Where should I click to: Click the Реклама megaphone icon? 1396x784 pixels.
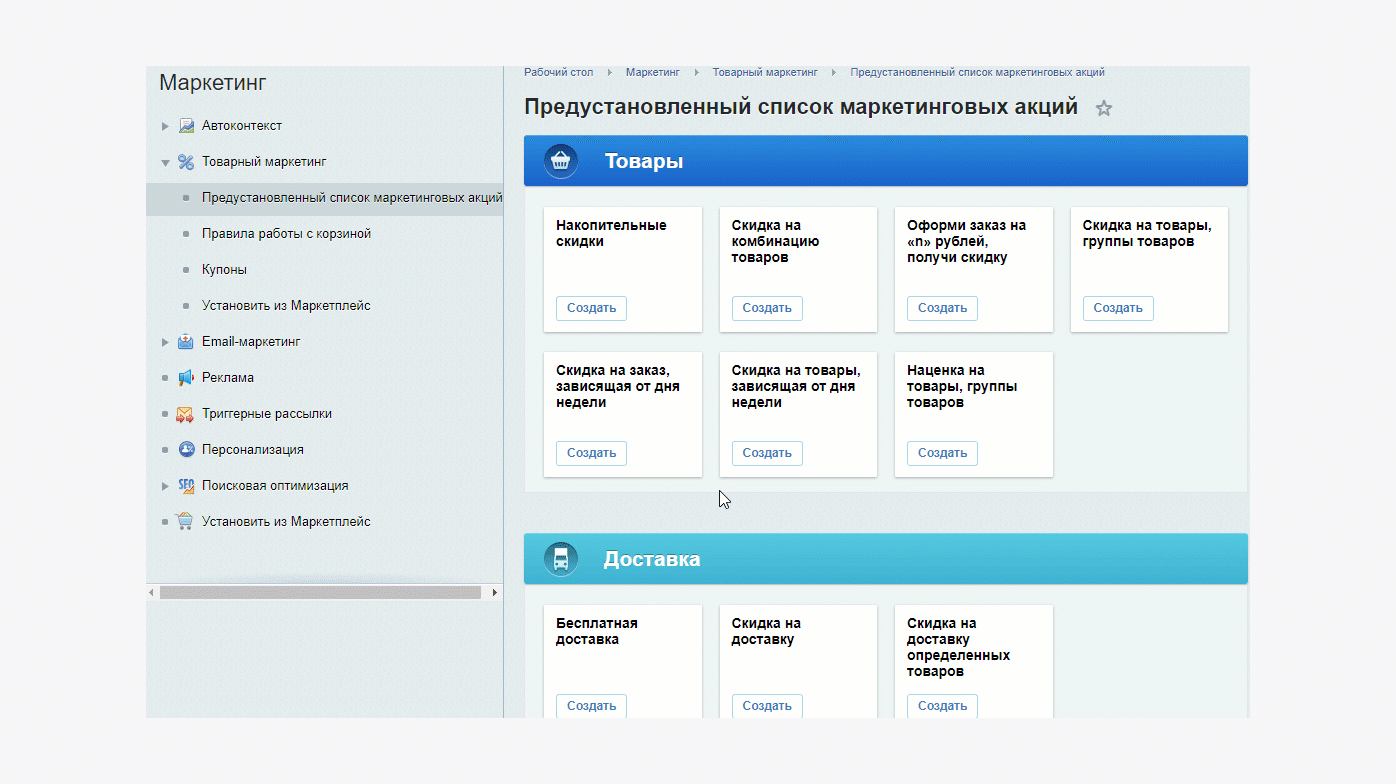coord(186,378)
